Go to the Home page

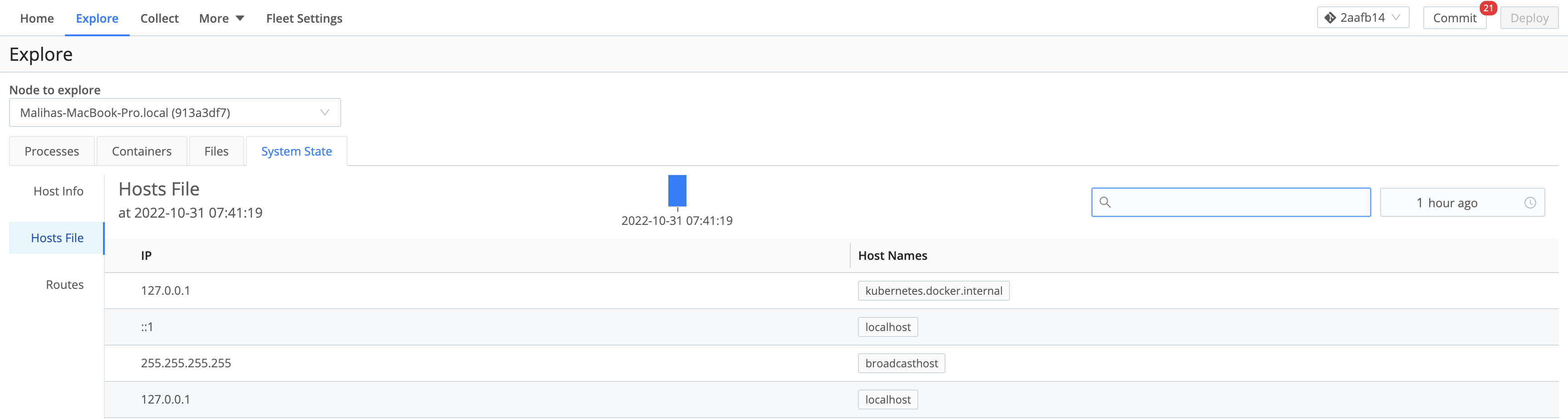tap(36, 18)
